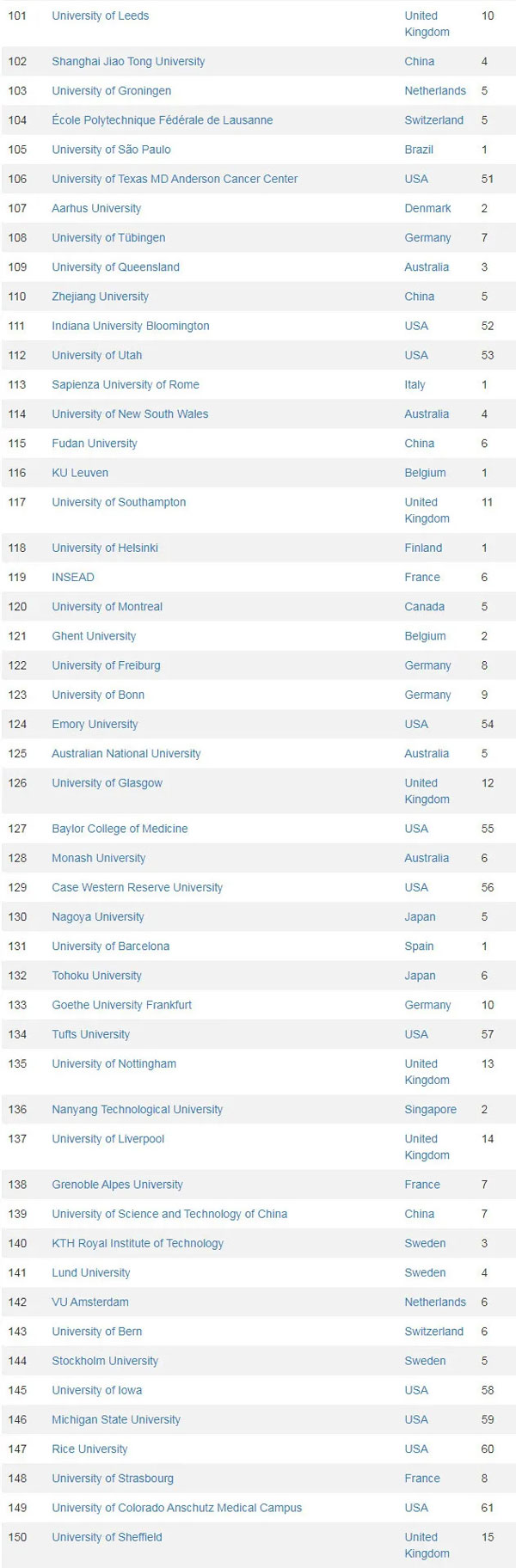Click University of Sheffield at rank 150
Screen dimensions: 516x1568
click(107, 1537)
